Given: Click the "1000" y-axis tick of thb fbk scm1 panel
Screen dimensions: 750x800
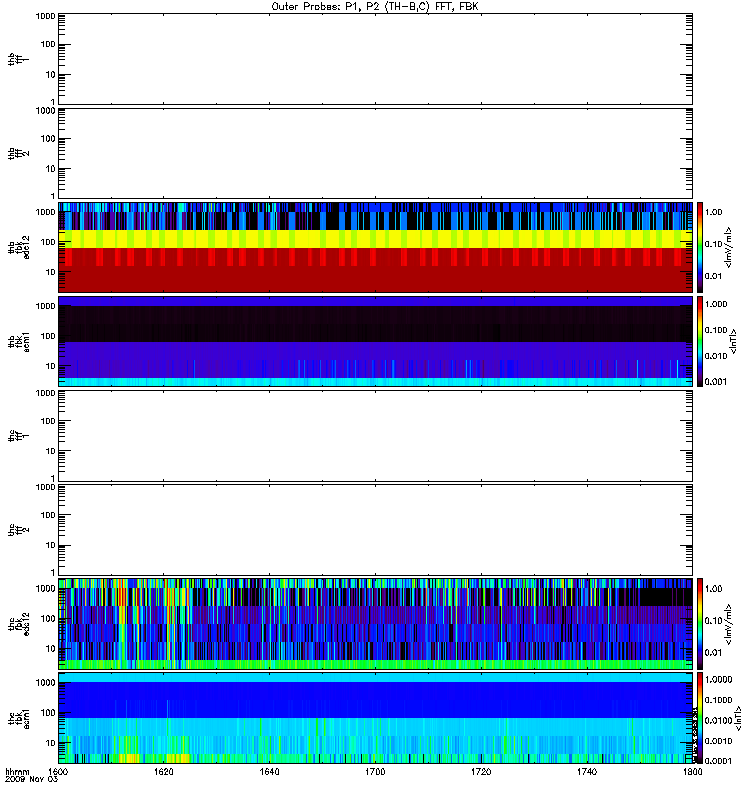Looking at the screenshot, I should pos(45,306).
